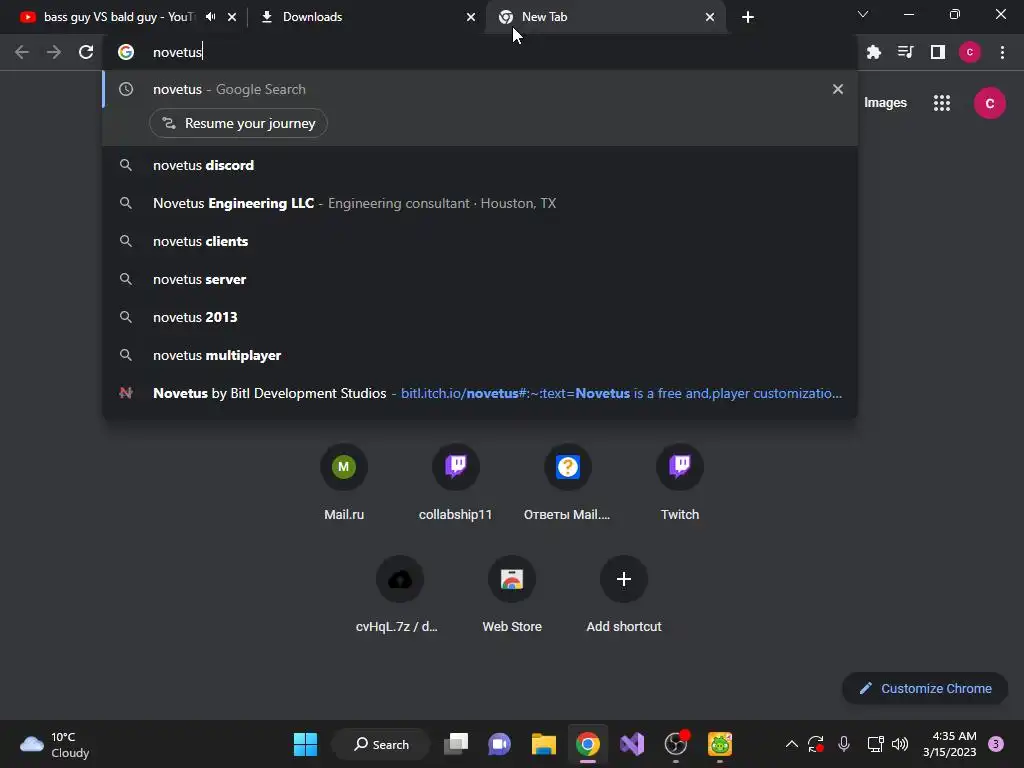This screenshot has width=1024, height=768.
Task: Close the New Tab tab
Action: 710,17
